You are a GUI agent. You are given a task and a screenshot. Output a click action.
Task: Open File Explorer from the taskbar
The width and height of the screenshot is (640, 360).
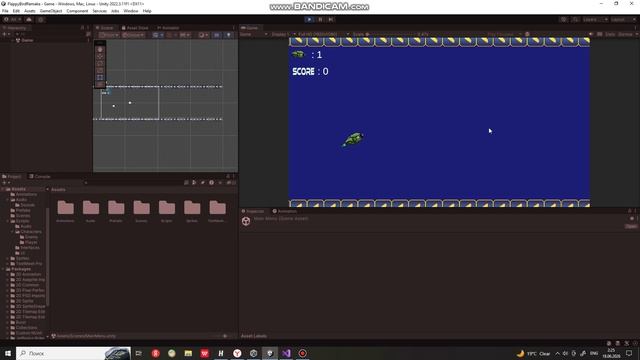click(x=188, y=353)
